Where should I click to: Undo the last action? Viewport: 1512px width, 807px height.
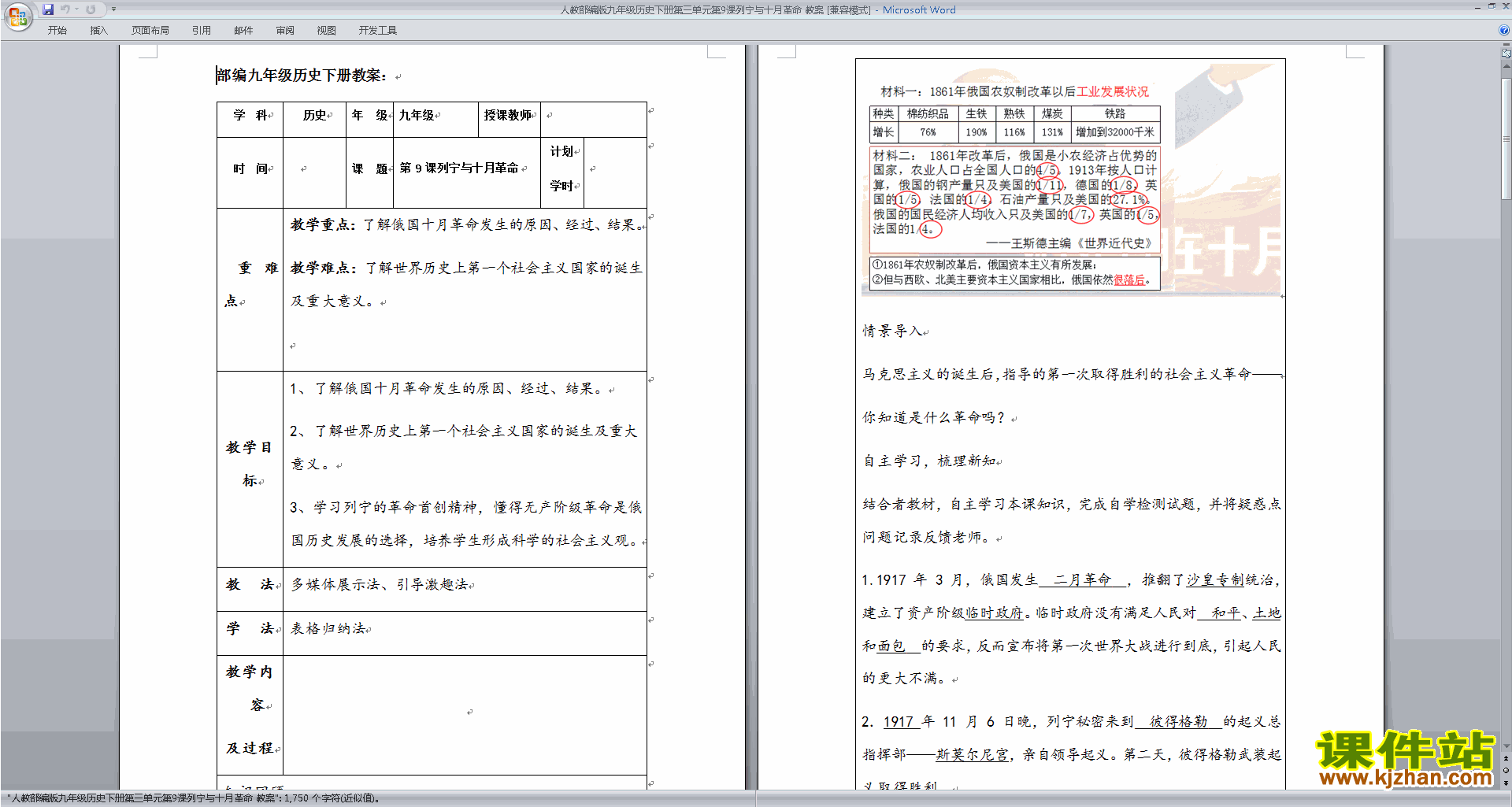pos(65,9)
